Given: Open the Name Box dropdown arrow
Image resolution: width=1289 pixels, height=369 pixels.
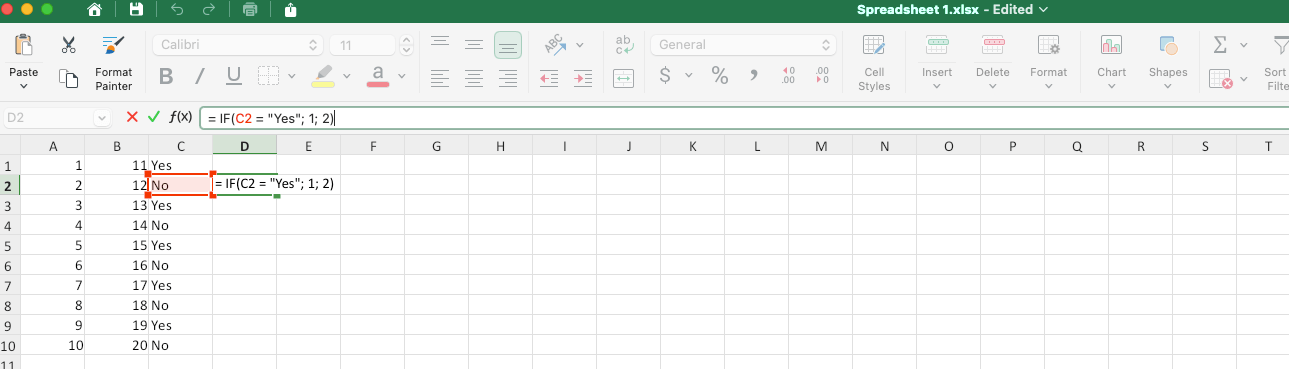Looking at the screenshot, I should coord(102,118).
